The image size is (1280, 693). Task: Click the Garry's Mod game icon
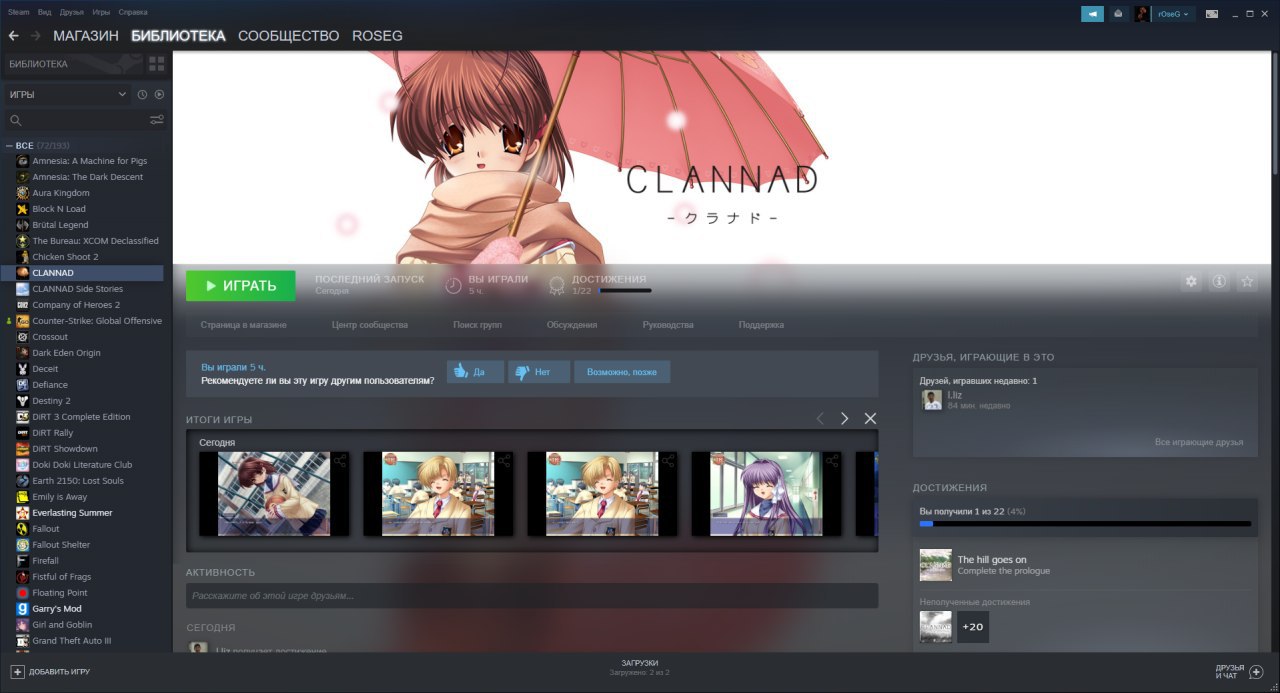coord(23,608)
